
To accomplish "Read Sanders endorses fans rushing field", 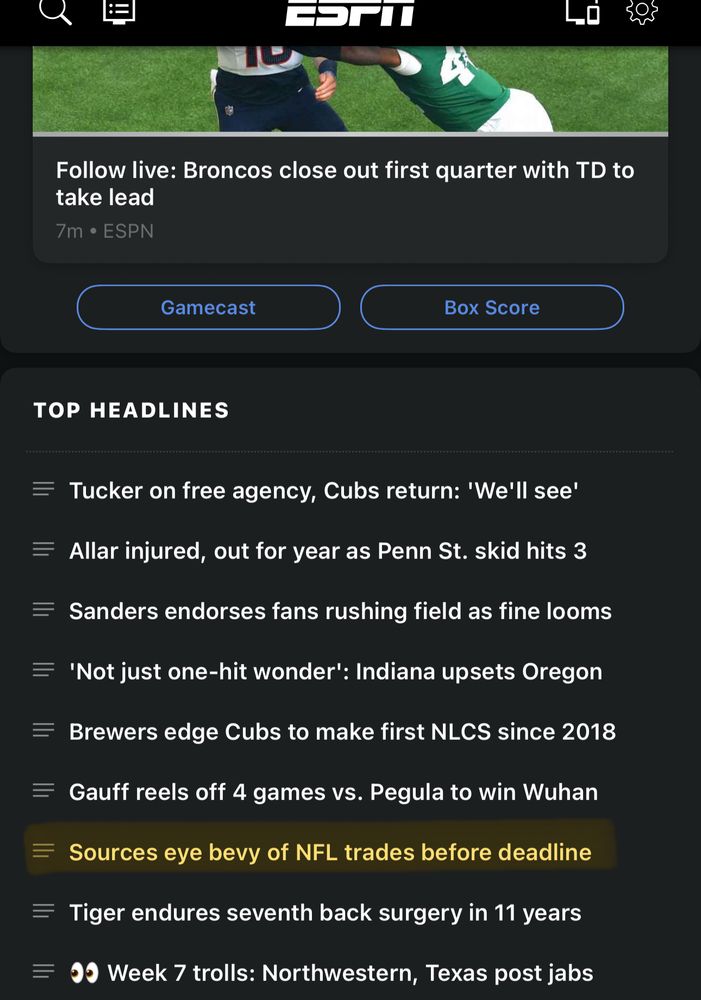I will tap(340, 611).
